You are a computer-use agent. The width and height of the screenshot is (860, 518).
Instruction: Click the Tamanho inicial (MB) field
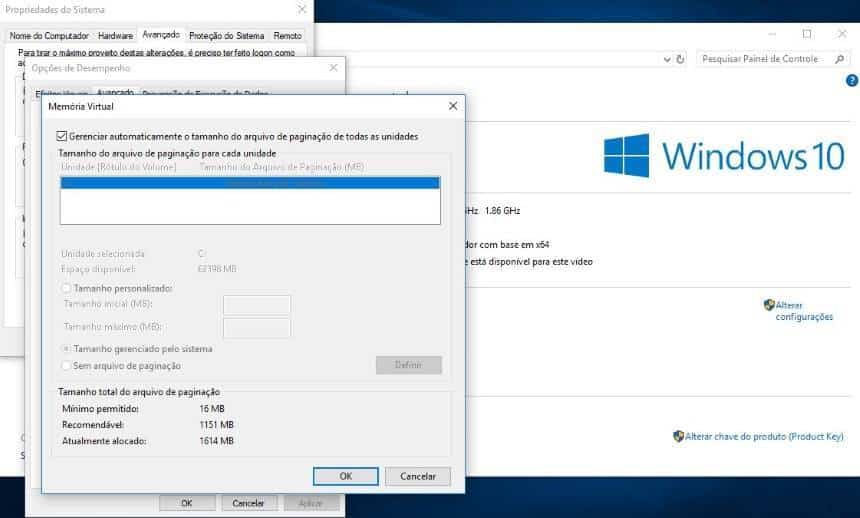[257, 305]
